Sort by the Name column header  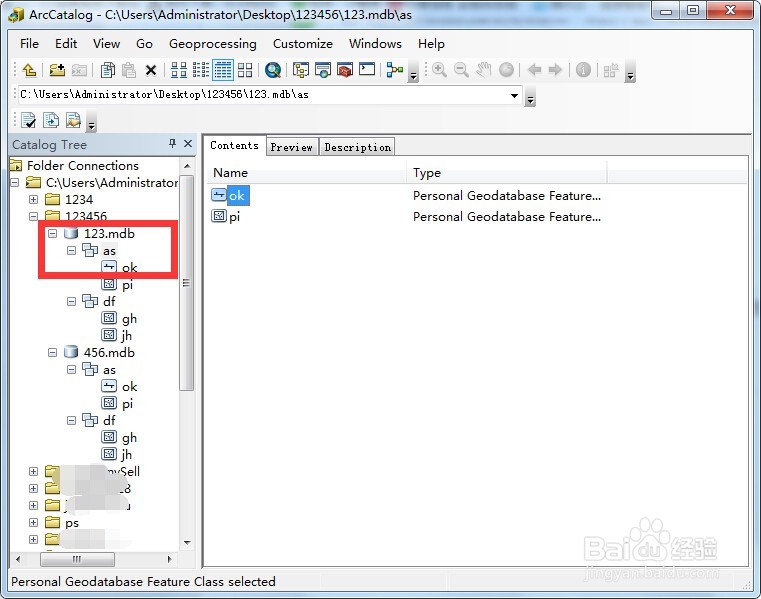click(x=308, y=173)
